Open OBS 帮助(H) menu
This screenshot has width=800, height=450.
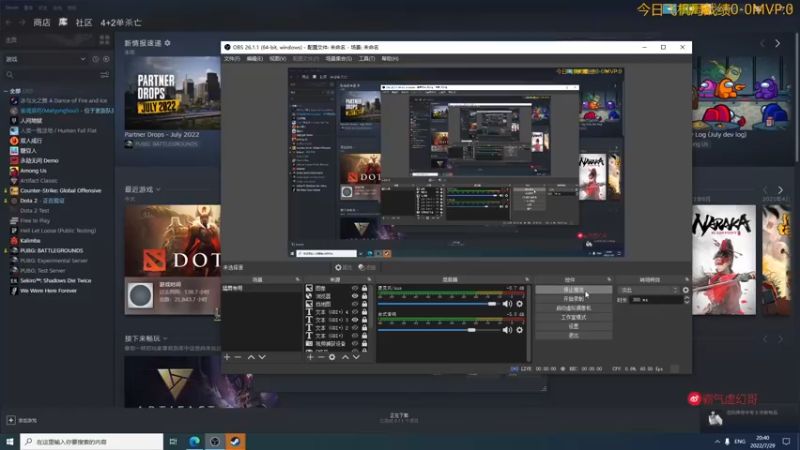pos(390,59)
